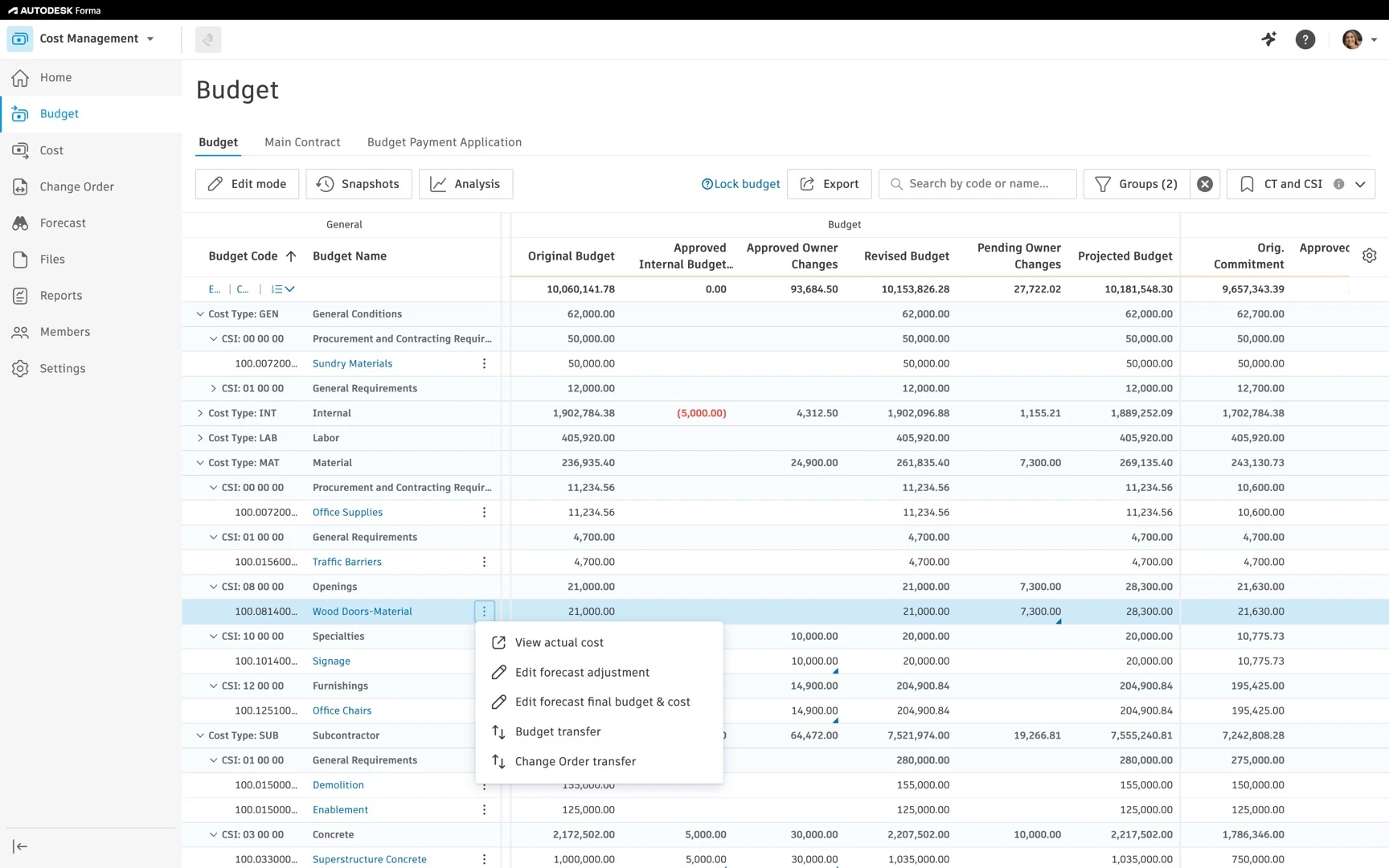Choose Change Order transfer option
The width and height of the screenshot is (1389, 868).
tap(600, 762)
